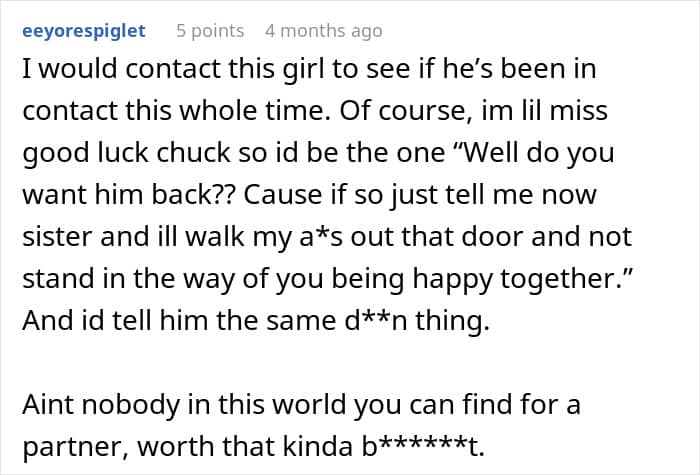Click the line starting 'sister and ill walk'

pos(325,236)
